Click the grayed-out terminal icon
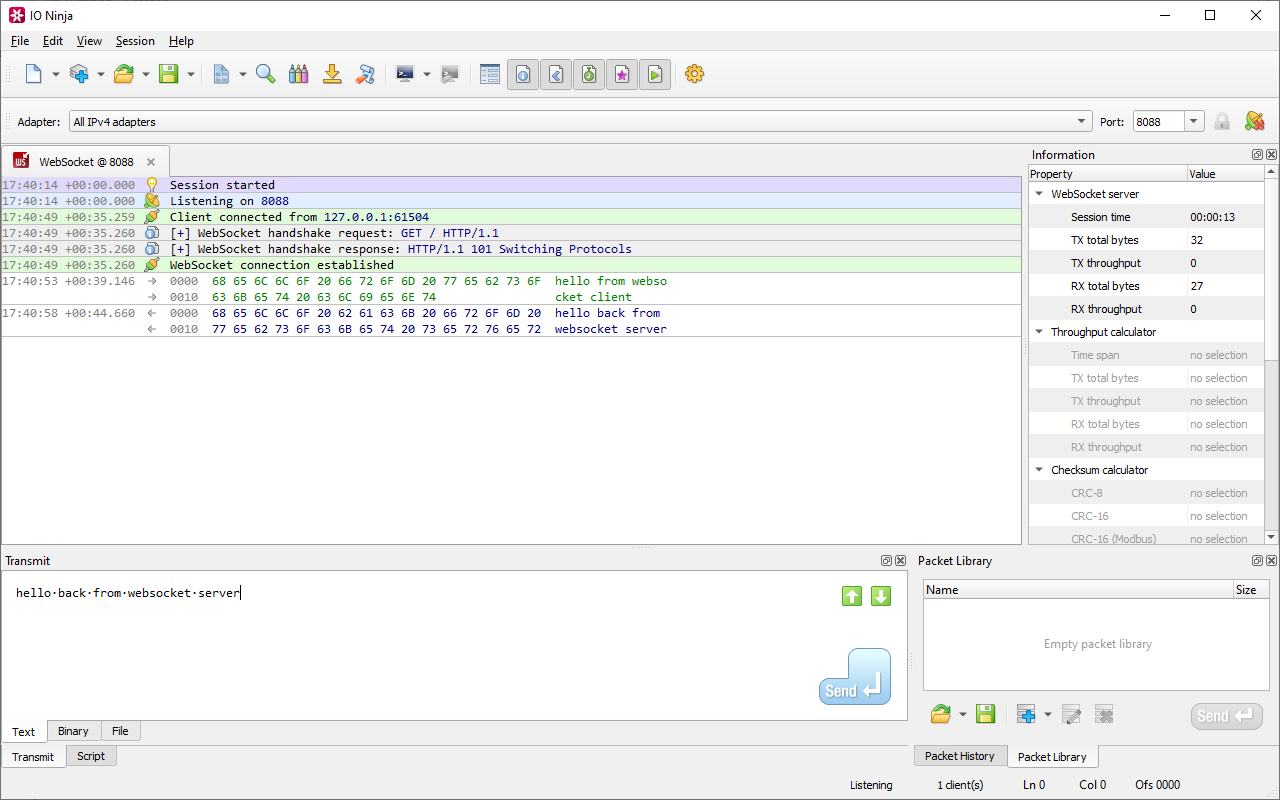Screen dimensions: 1280x800 450,74
